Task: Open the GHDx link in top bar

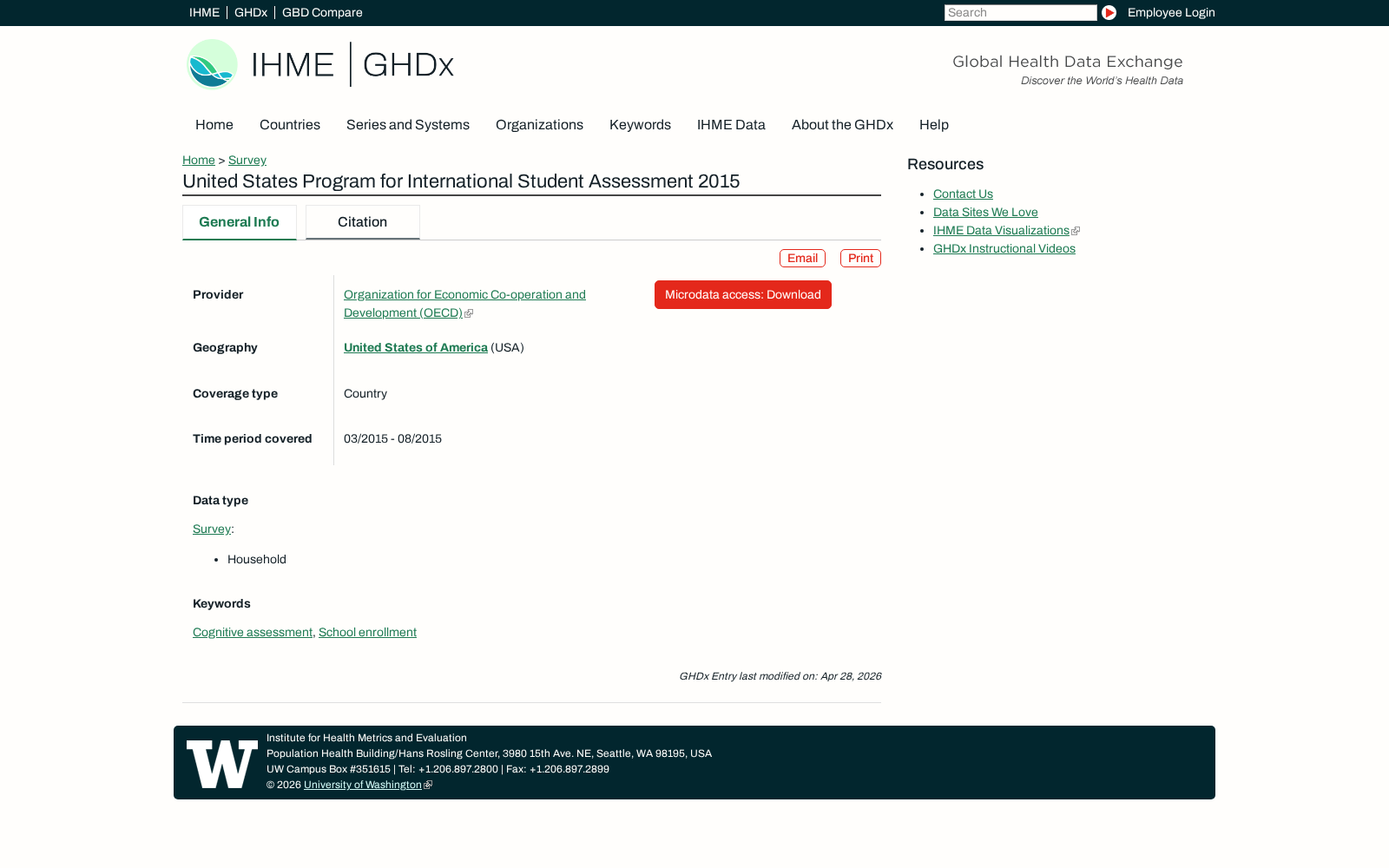Action: click(x=251, y=13)
